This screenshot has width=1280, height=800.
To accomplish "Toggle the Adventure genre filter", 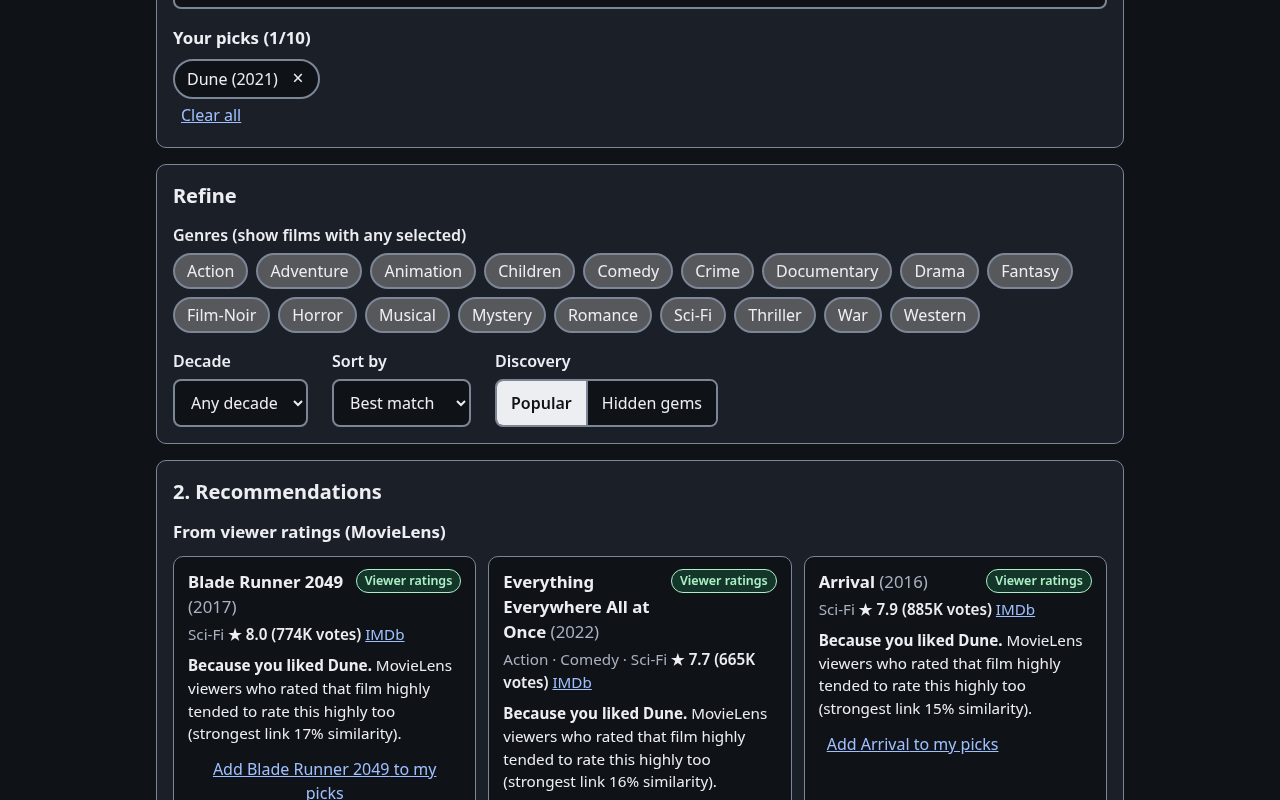I will 309,271.
